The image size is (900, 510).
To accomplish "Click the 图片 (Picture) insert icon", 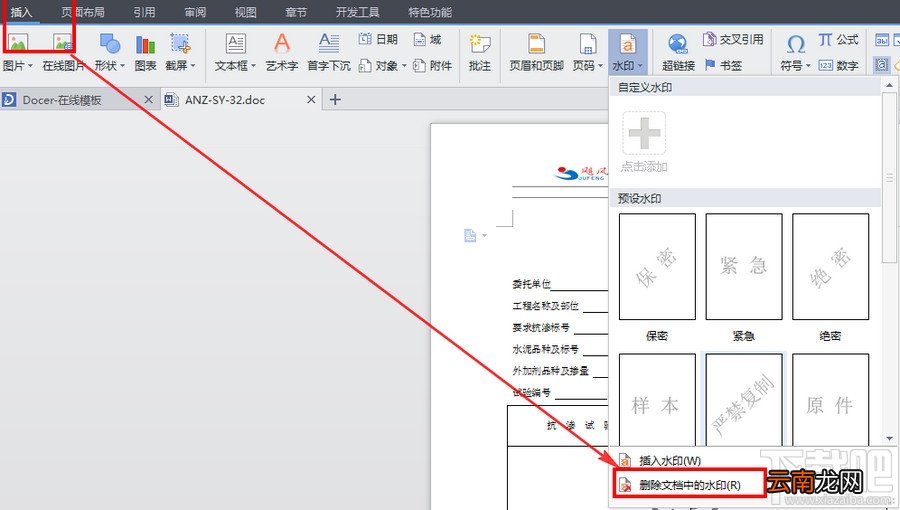I will 18,44.
